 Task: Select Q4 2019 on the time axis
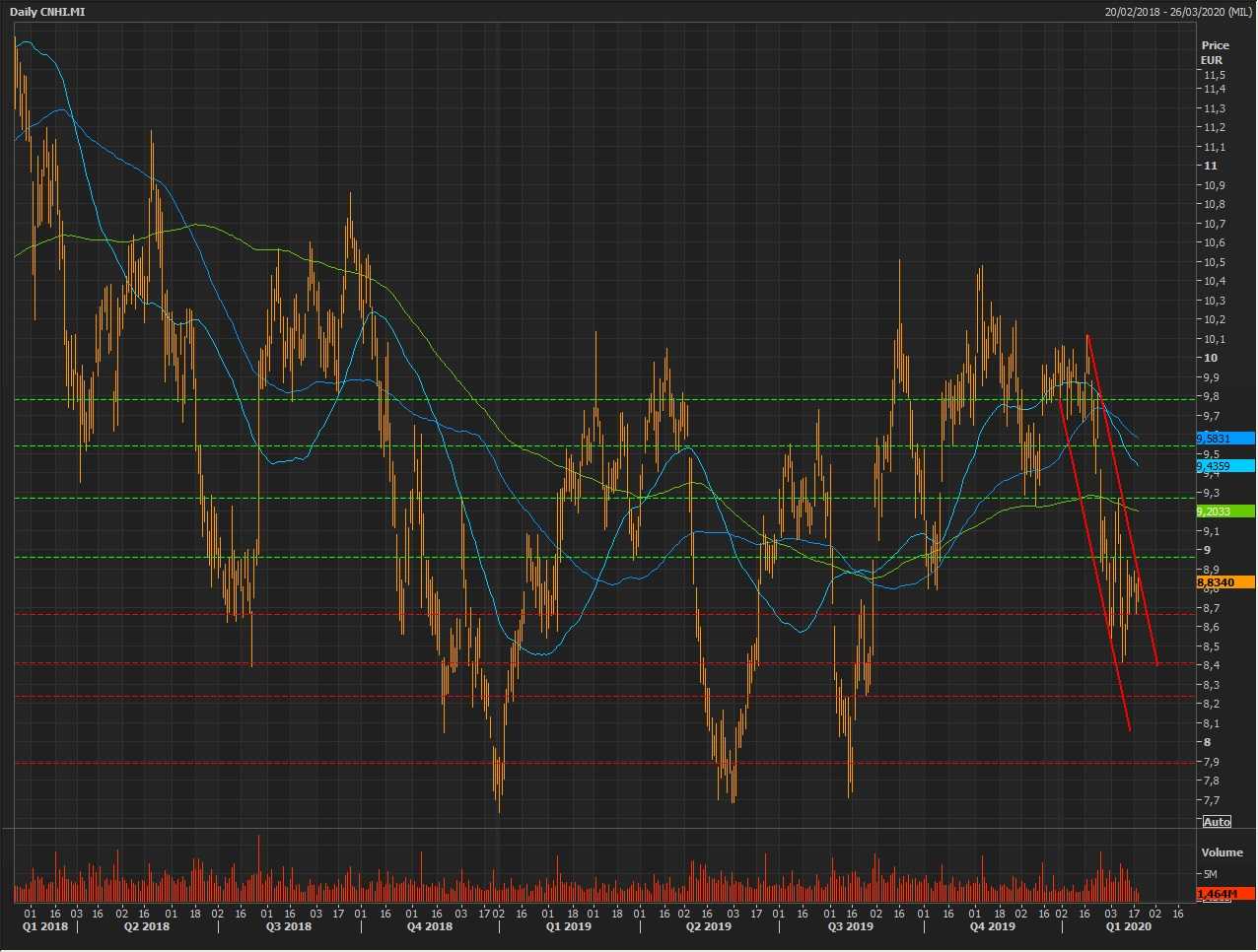pos(992,926)
